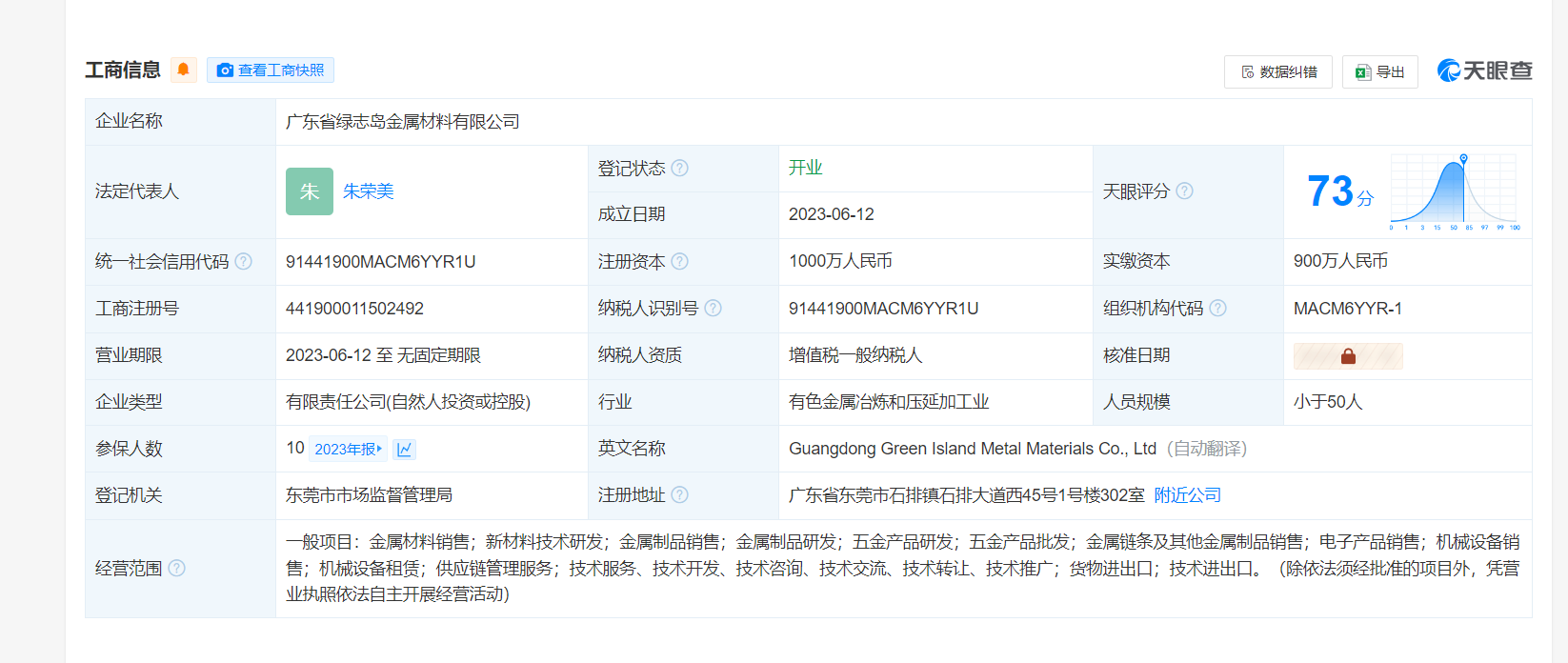Open the 附近公司 link
The image size is (1568, 663).
[1187, 495]
